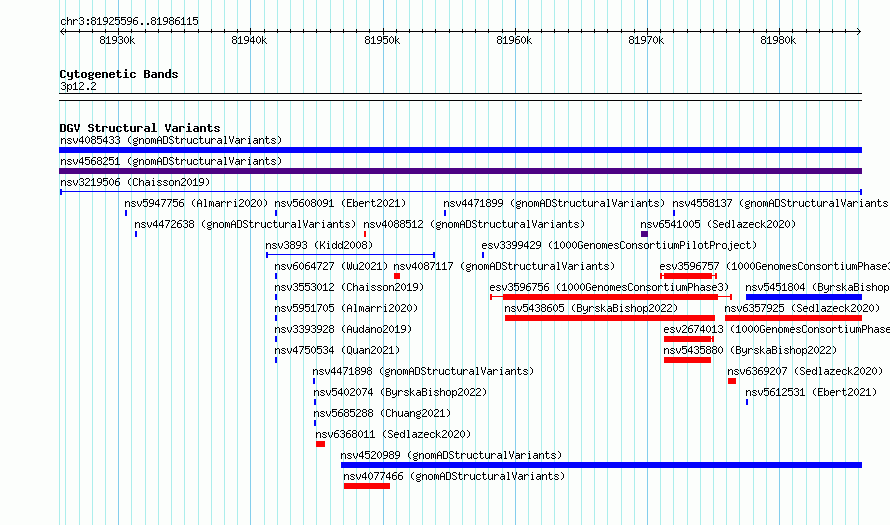Viewport: 890px width, 525px height.
Task: Open nsv5608091 (Ebert2021) variant label
Action: [x=340, y=203]
